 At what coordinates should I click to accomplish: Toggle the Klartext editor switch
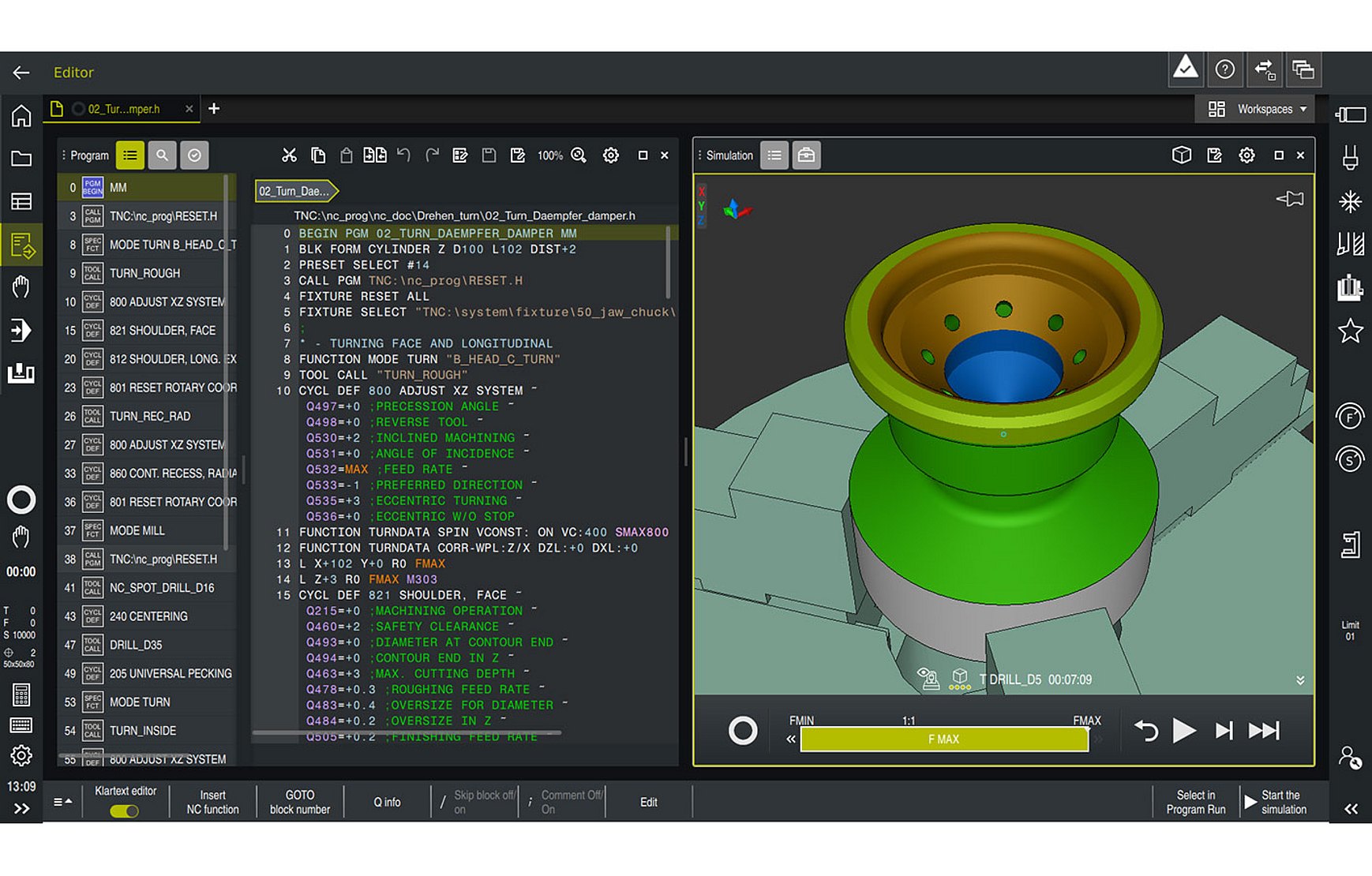[124, 810]
